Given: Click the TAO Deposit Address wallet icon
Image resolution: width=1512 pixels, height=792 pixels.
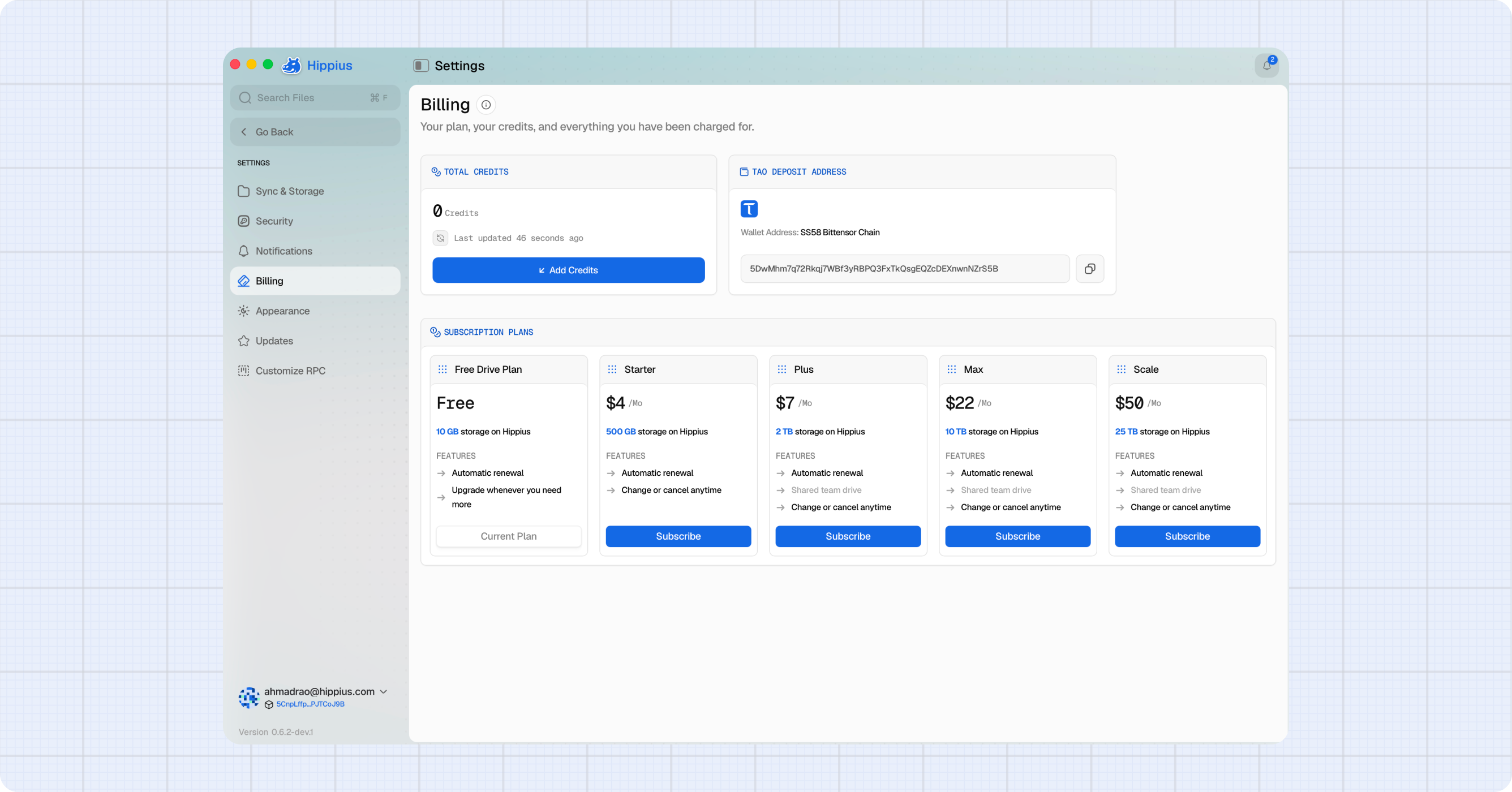Looking at the screenshot, I should click(744, 172).
